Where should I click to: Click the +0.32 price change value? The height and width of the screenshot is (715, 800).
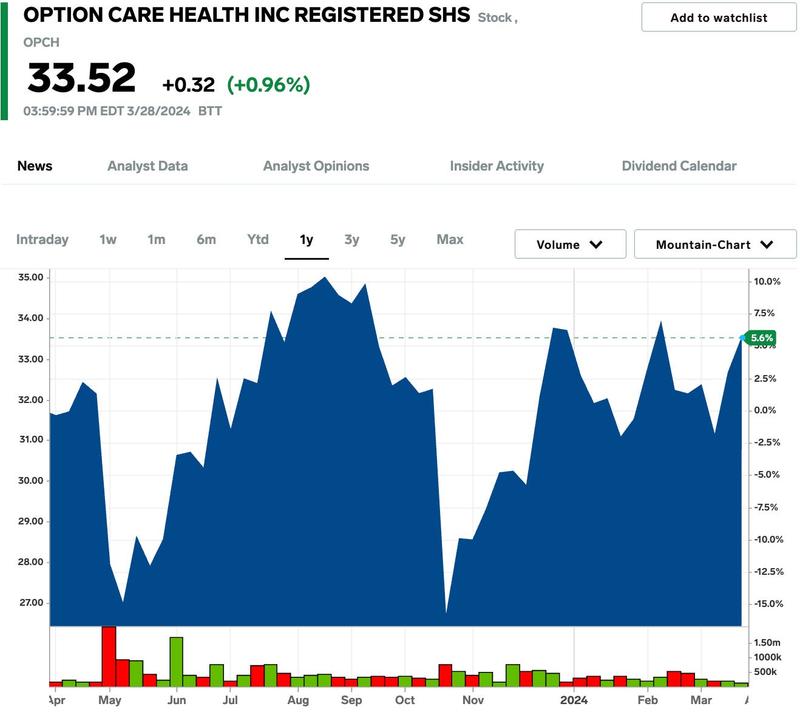pyautogui.click(x=188, y=85)
